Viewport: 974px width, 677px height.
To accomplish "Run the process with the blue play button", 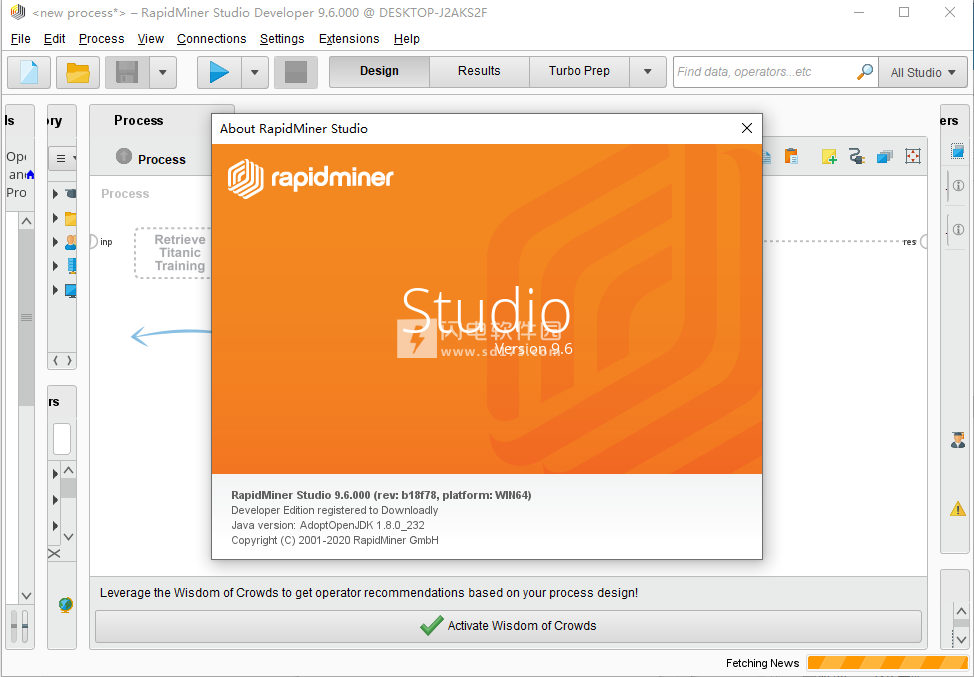I will tap(219, 72).
